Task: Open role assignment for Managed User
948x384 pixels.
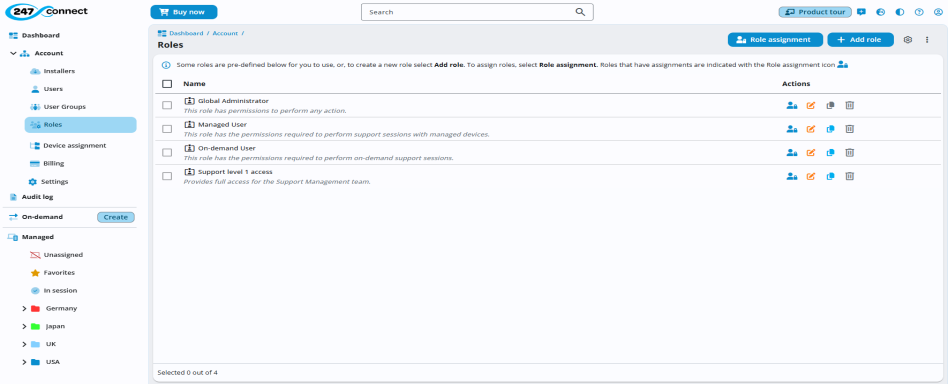Action: point(791,129)
